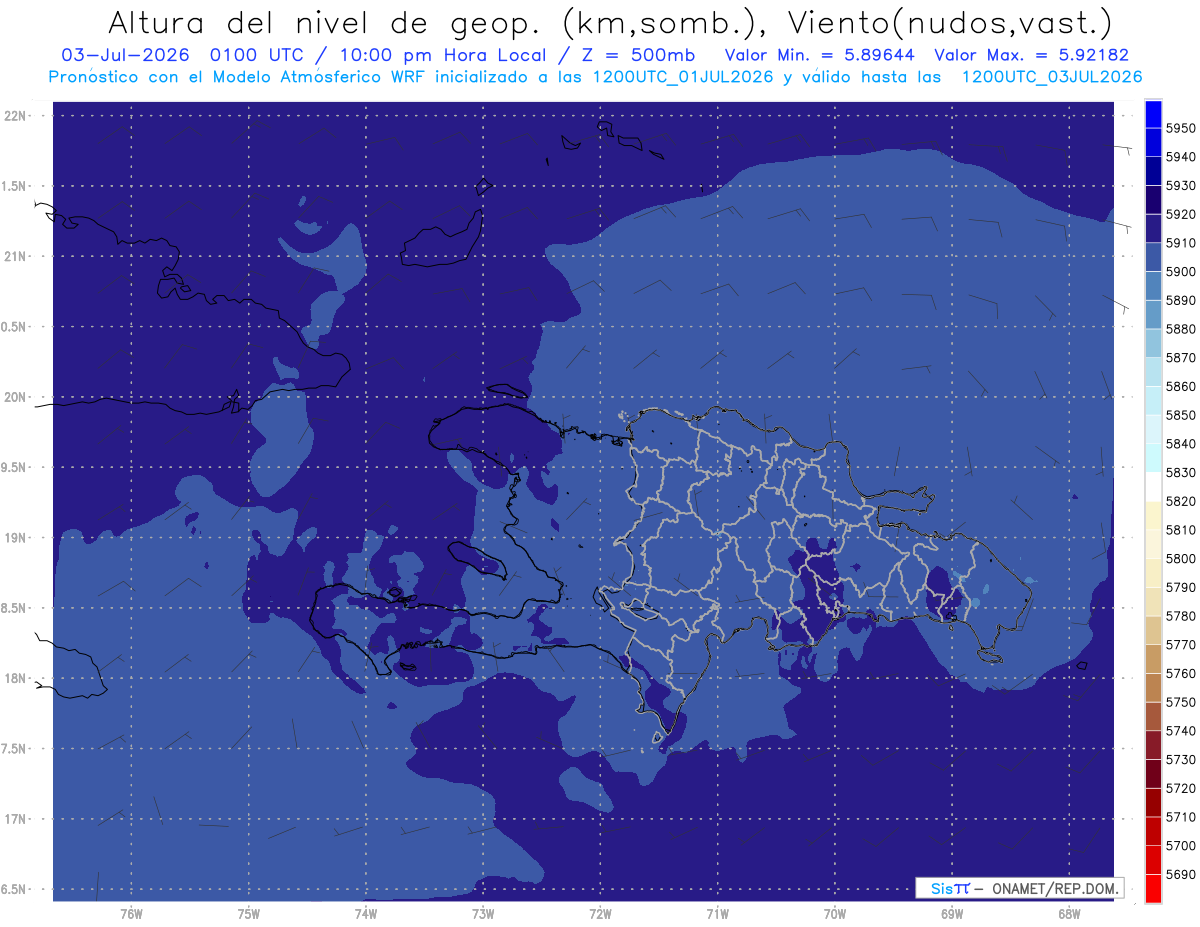Pick the legend color between 5720 and 5730
This screenshot has width=1200, height=927.
(1153, 773)
